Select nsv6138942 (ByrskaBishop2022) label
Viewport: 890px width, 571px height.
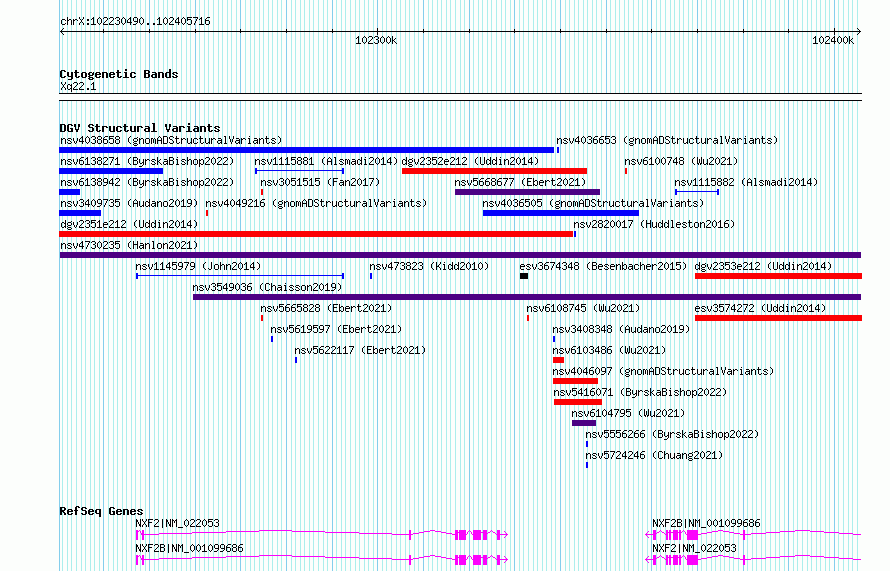tap(147, 182)
